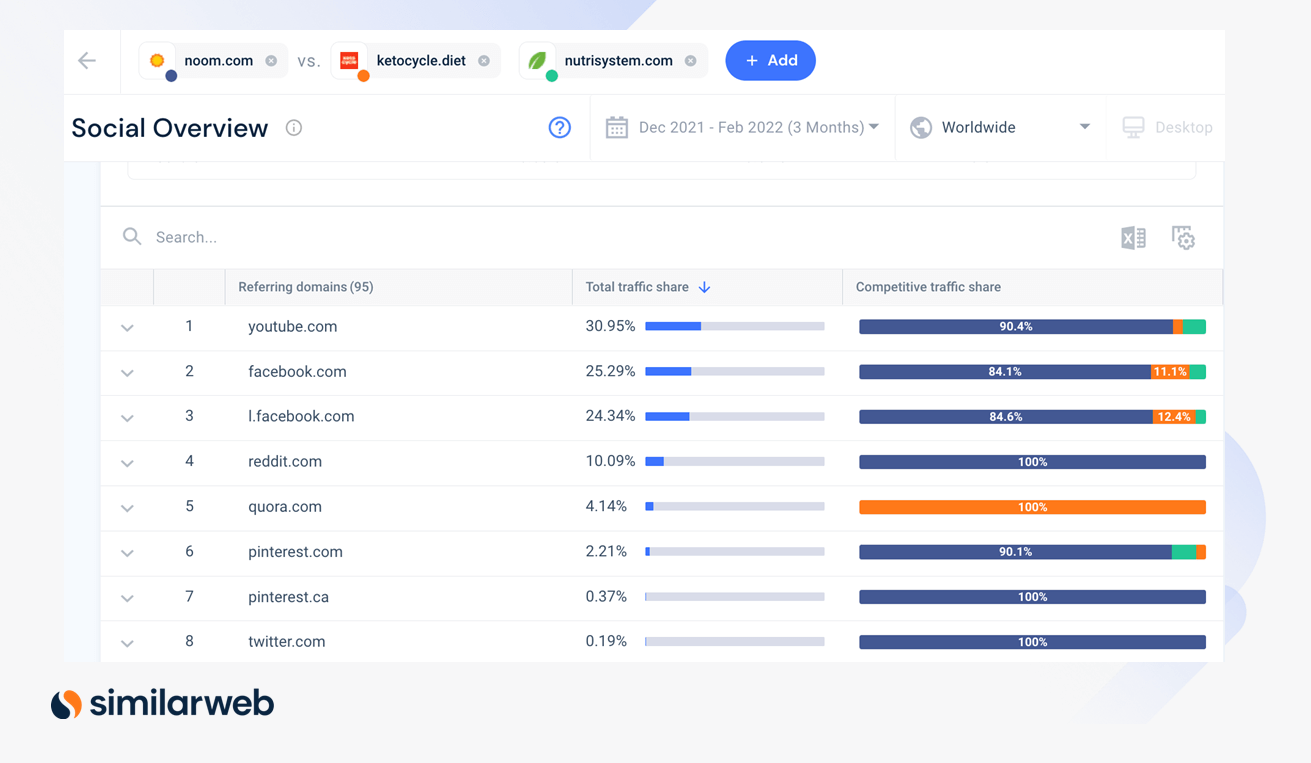Expand the youtube.com row details

127,327
